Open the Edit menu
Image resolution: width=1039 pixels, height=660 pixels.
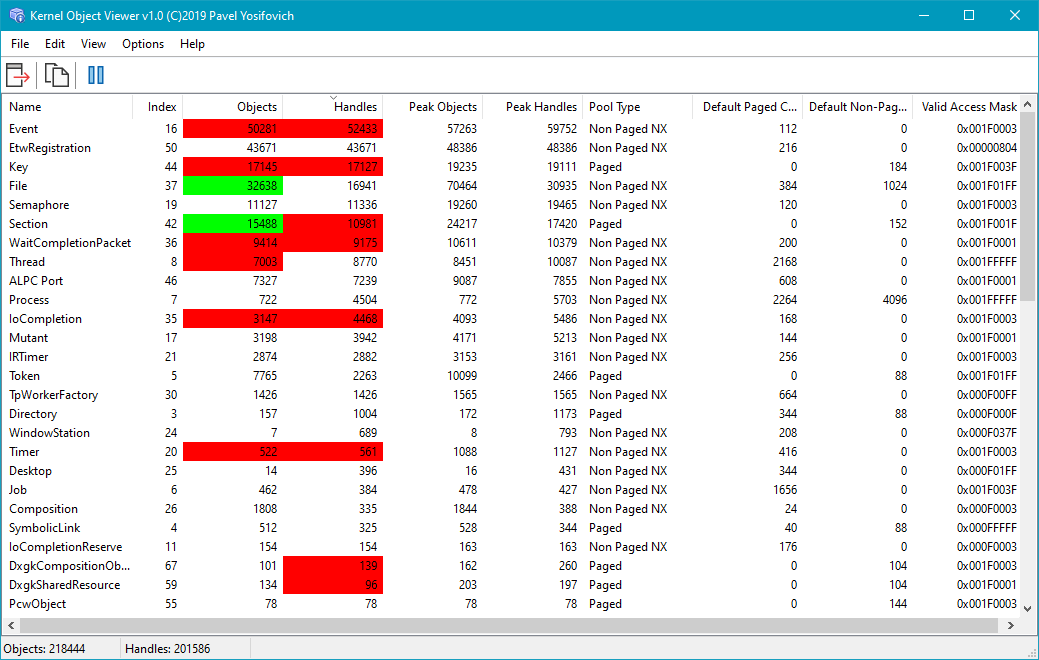[55, 44]
